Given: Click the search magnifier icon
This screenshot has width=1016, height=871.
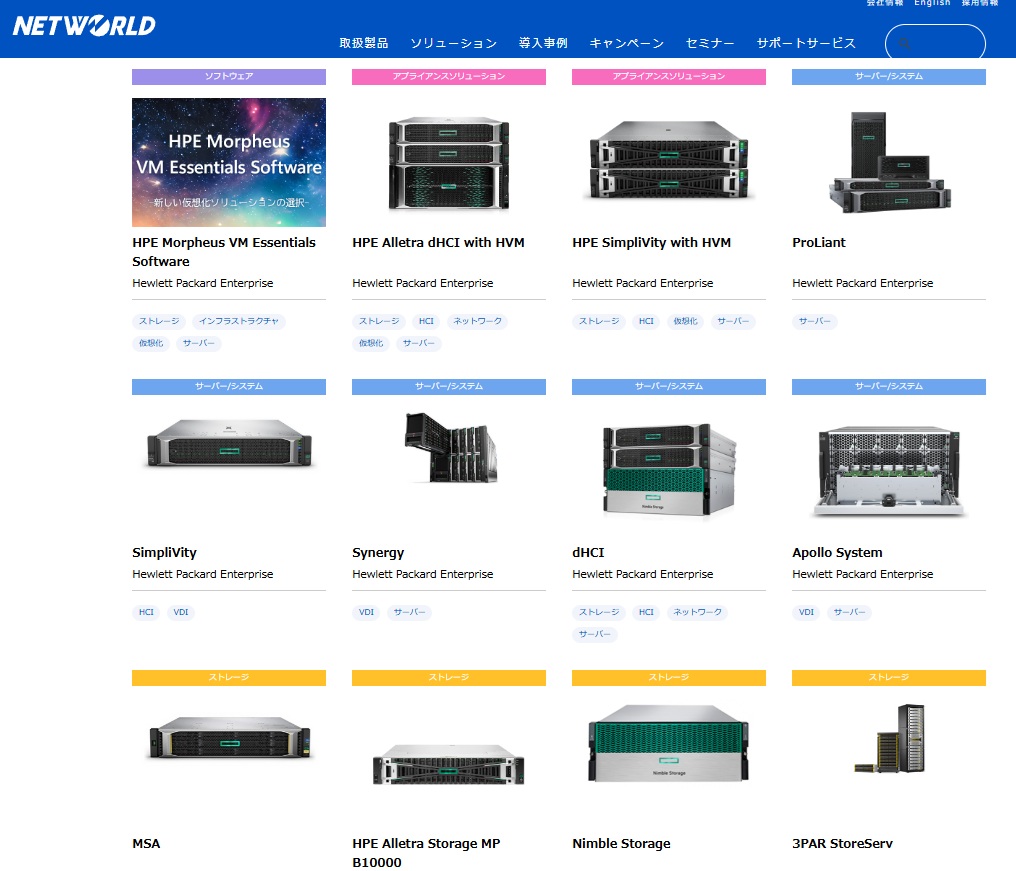Looking at the screenshot, I should click(x=904, y=44).
